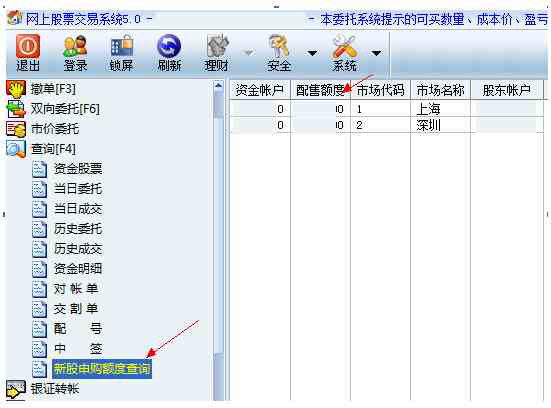This screenshot has height=408, width=551.
Task: Click document icon beside 历史成交
Action: pos(39,249)
